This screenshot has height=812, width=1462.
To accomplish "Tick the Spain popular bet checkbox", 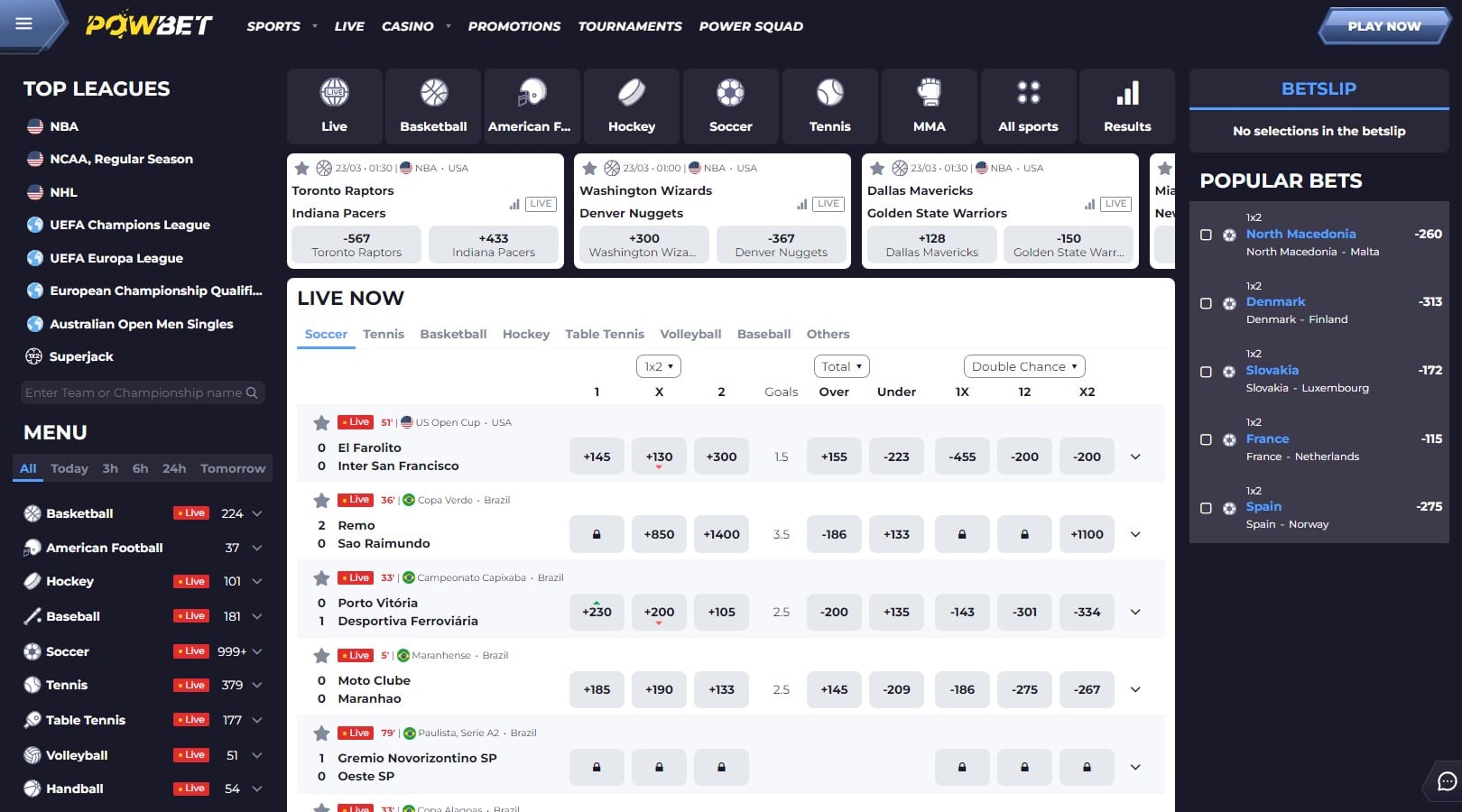I will [1206, 508].
